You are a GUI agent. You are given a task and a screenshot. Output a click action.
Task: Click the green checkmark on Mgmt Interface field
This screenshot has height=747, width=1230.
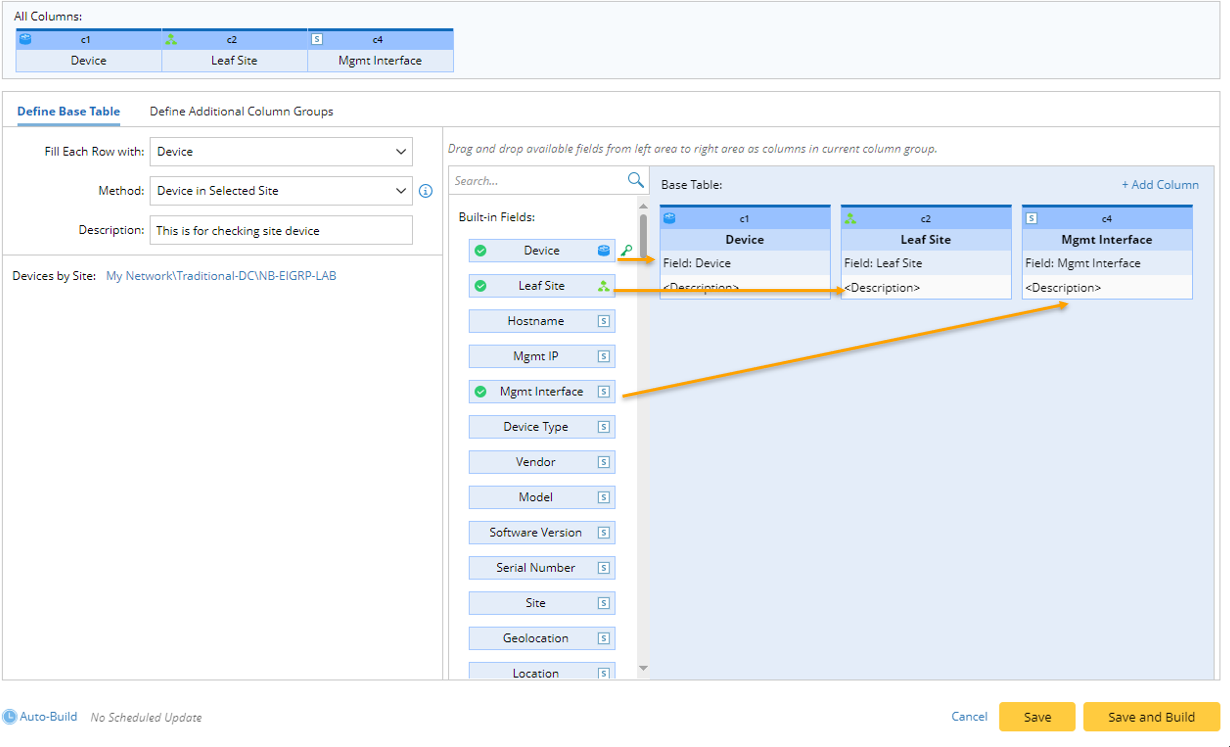481,392
